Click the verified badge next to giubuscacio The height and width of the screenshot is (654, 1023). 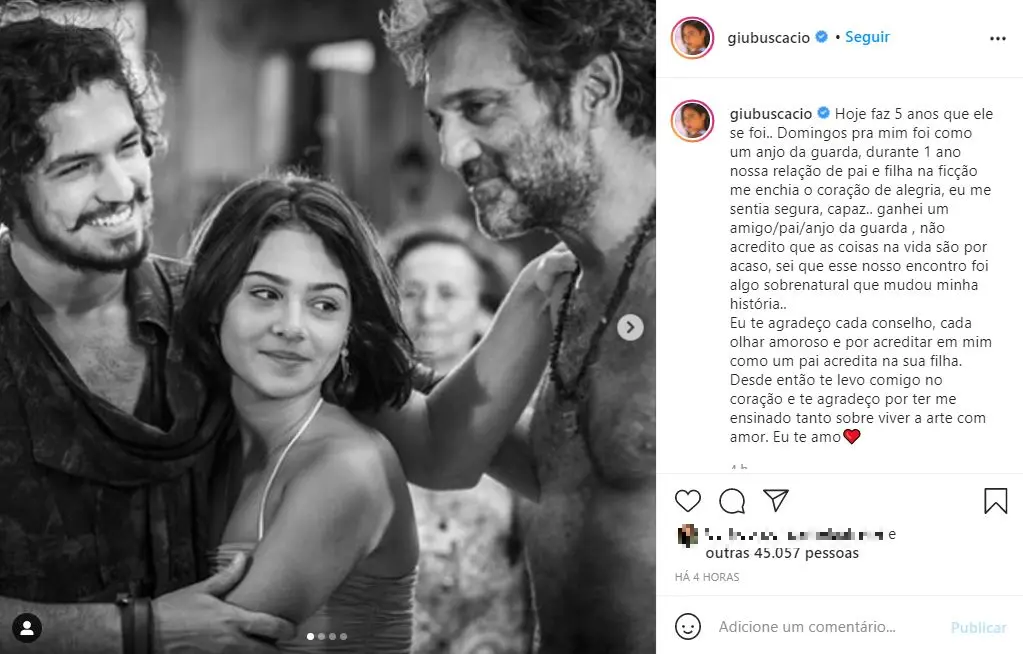click(820, 36)
